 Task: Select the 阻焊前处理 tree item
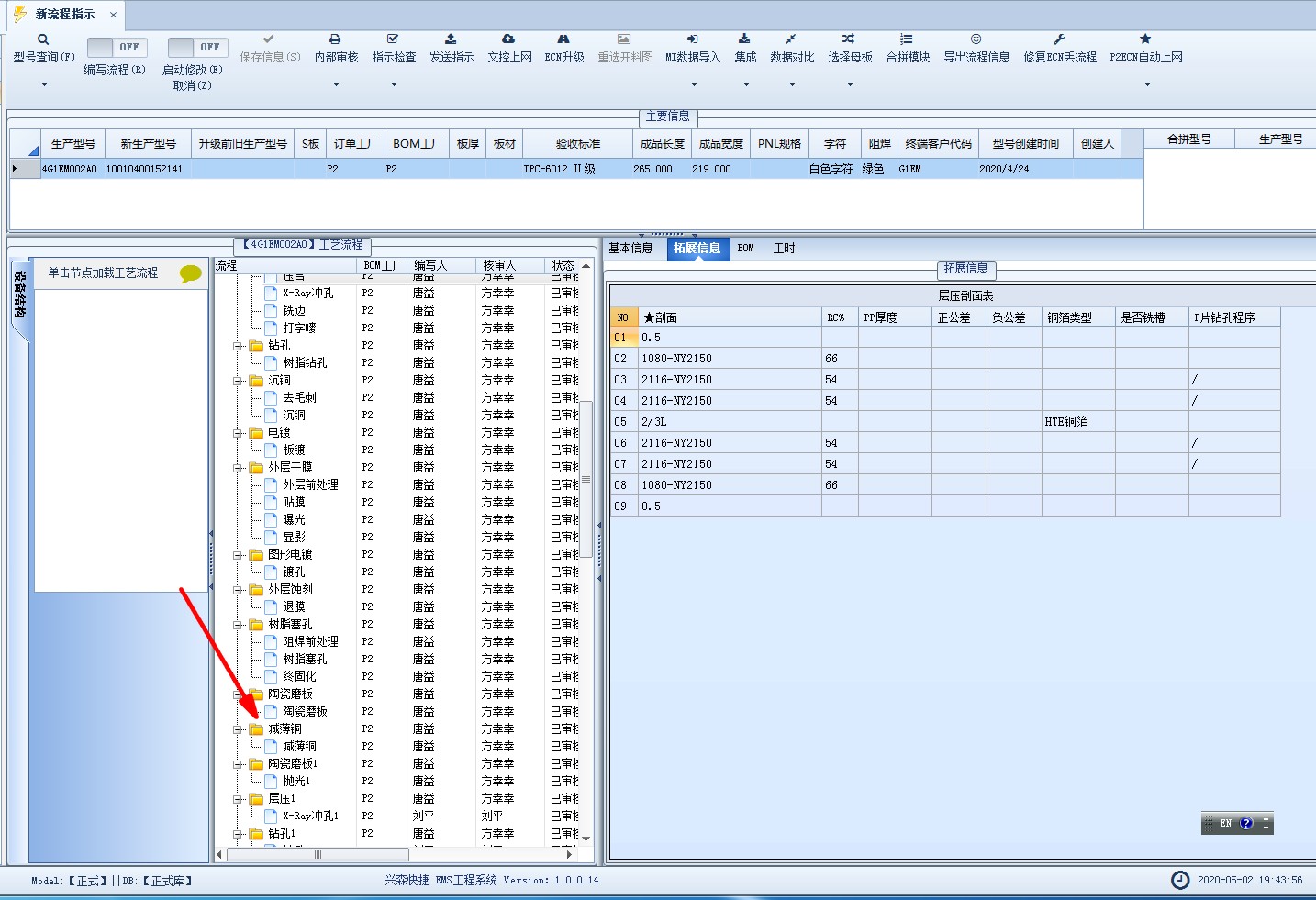tap(310, 642)
